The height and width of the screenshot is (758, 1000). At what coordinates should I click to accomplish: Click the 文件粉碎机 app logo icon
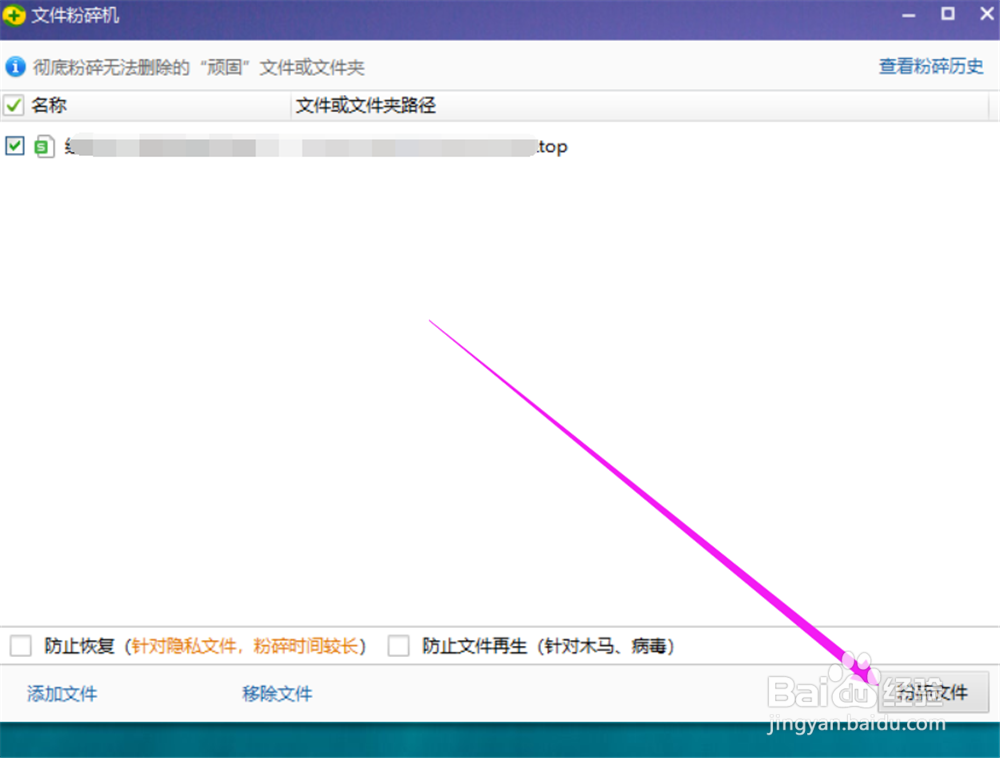click(x=14, y=15)
